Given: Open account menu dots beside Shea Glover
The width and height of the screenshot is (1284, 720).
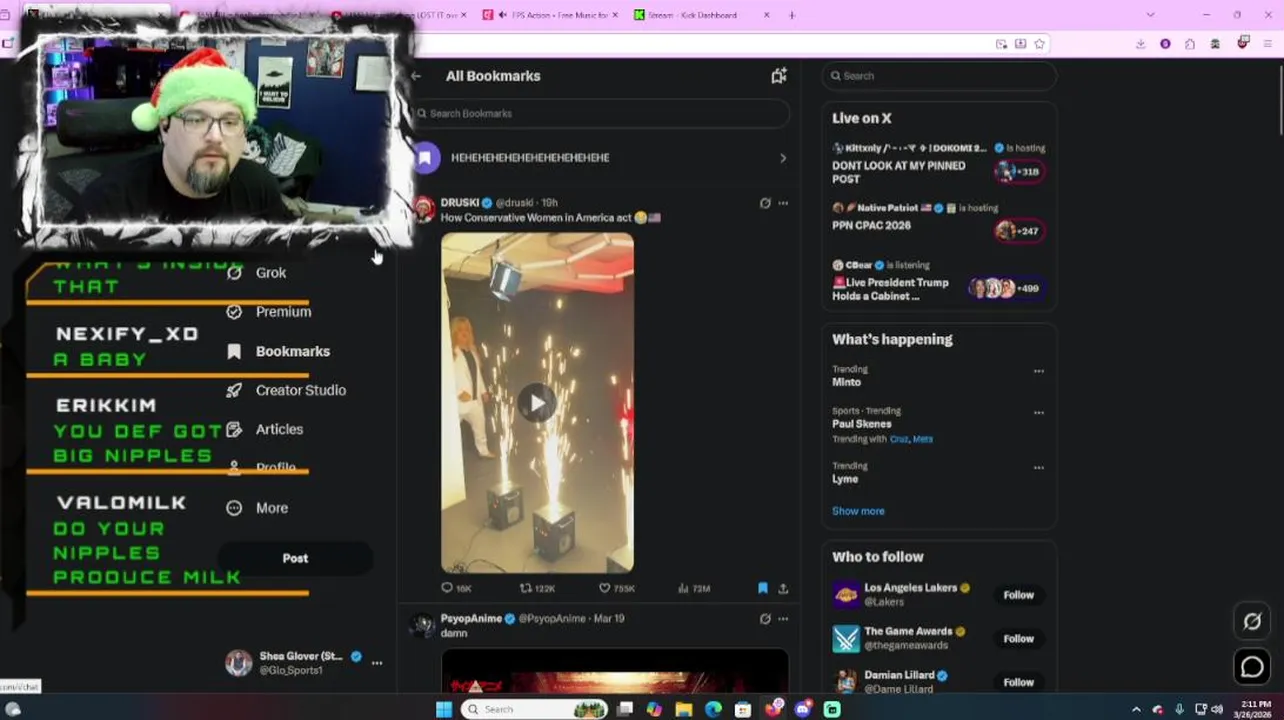Looking at the screenshot, I should tap(377, 663).
